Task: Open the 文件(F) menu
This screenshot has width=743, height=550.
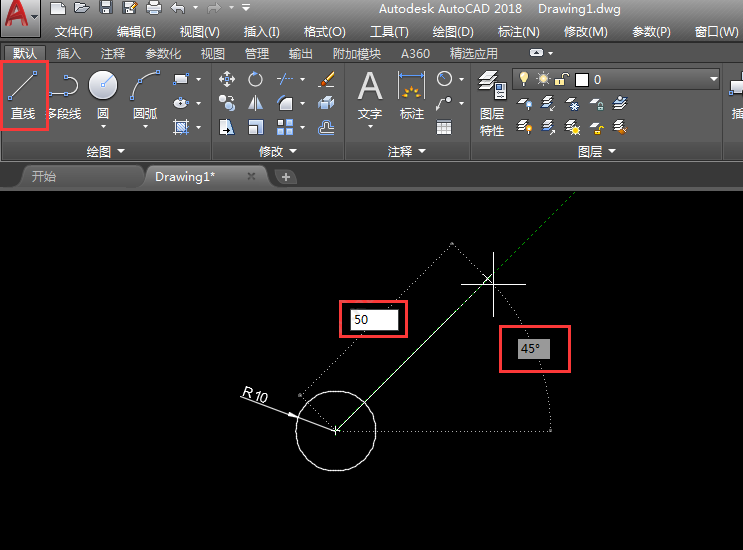Action: point(73,32)
